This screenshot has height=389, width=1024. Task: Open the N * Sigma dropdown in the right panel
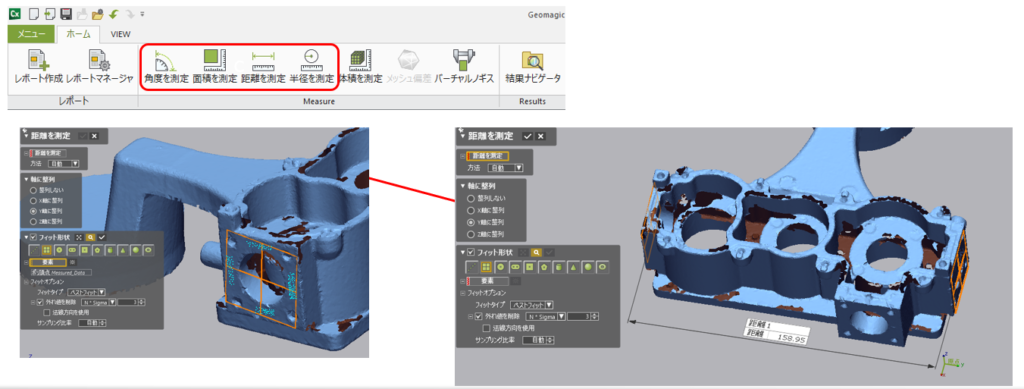click(x=545, y=317)
